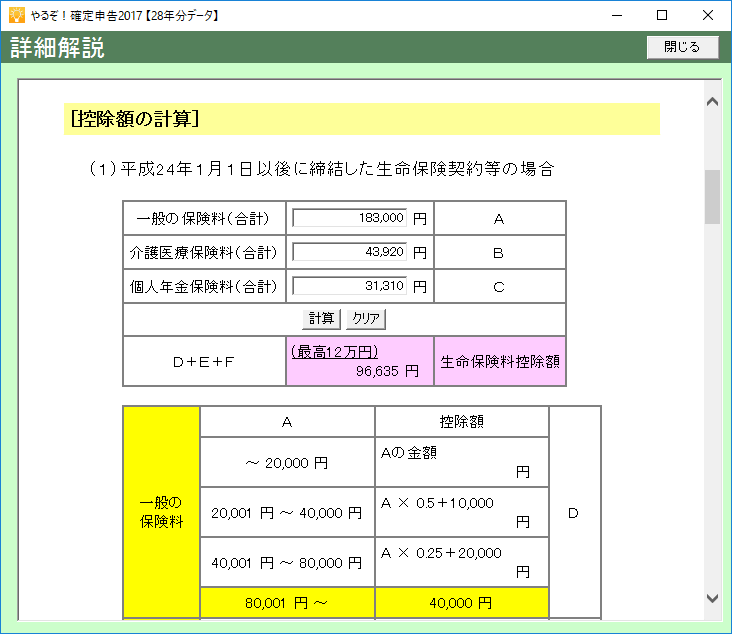Viewport: 732px width, 634px height.
Task: Click the letter A cell in the input table
Action: click(x=500, y=218)
